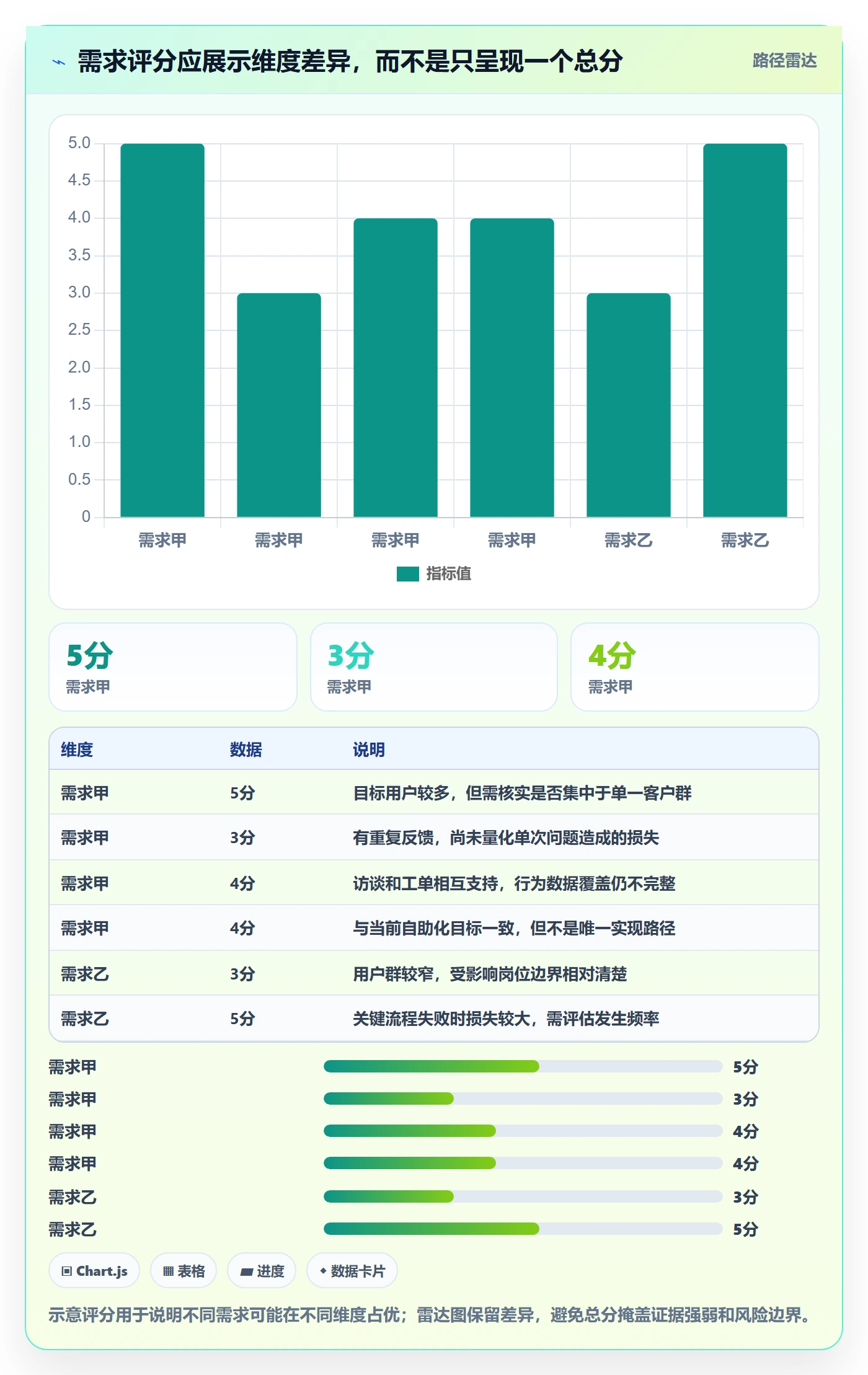Viewport: 868px width, 1375px height.
Task: Click the 说明 column header
Action: [x=369, y=749]
